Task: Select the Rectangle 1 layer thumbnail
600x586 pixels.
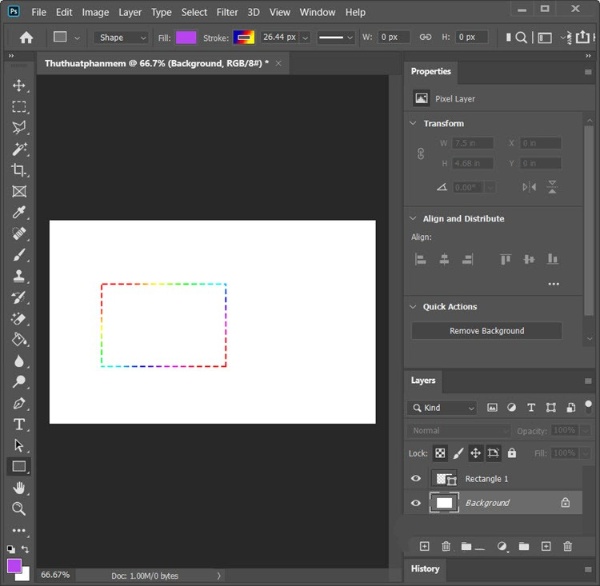Action: 443,479
